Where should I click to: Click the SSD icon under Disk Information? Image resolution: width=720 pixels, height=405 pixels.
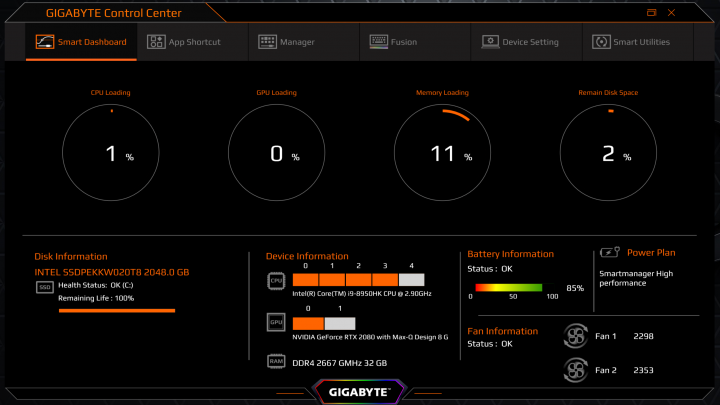point(45,287)
